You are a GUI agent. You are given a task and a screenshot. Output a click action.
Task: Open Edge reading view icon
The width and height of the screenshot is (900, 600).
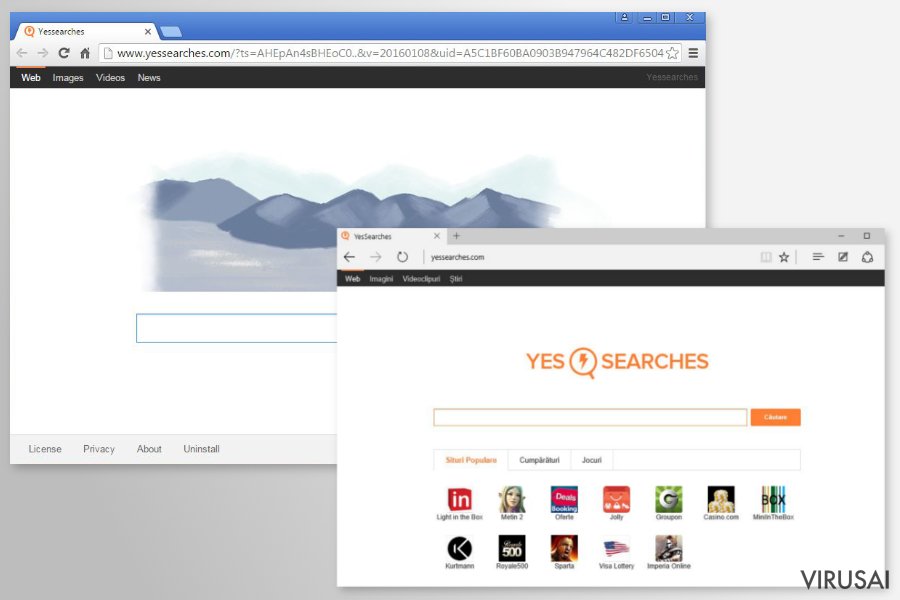766,257
